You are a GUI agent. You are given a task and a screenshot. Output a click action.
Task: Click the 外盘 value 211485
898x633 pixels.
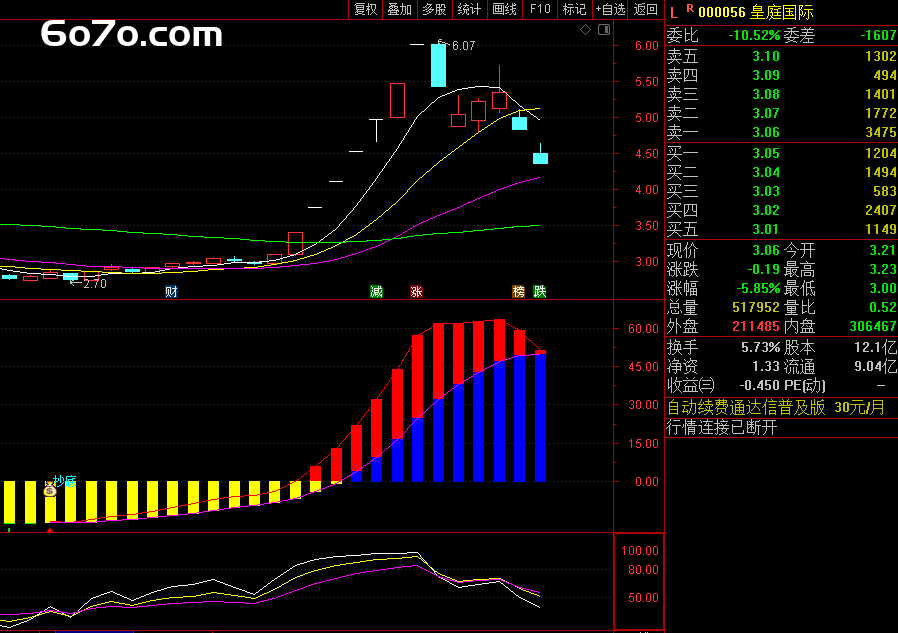[755, 326]
